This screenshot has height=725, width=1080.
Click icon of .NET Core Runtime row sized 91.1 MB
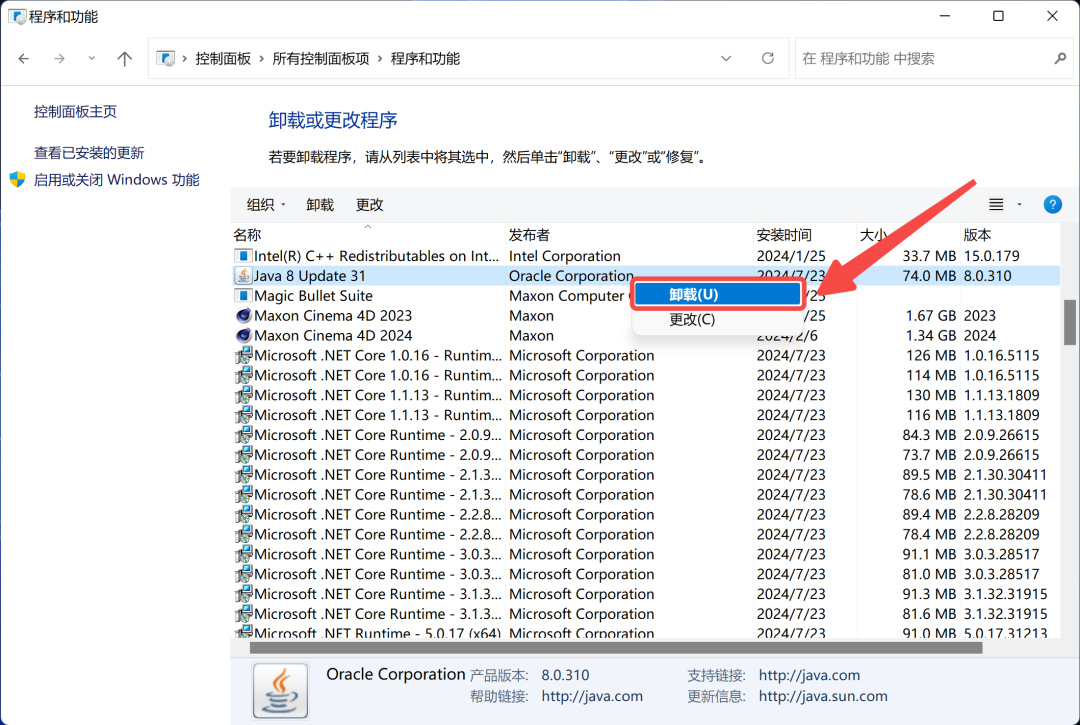pos(243,555)
